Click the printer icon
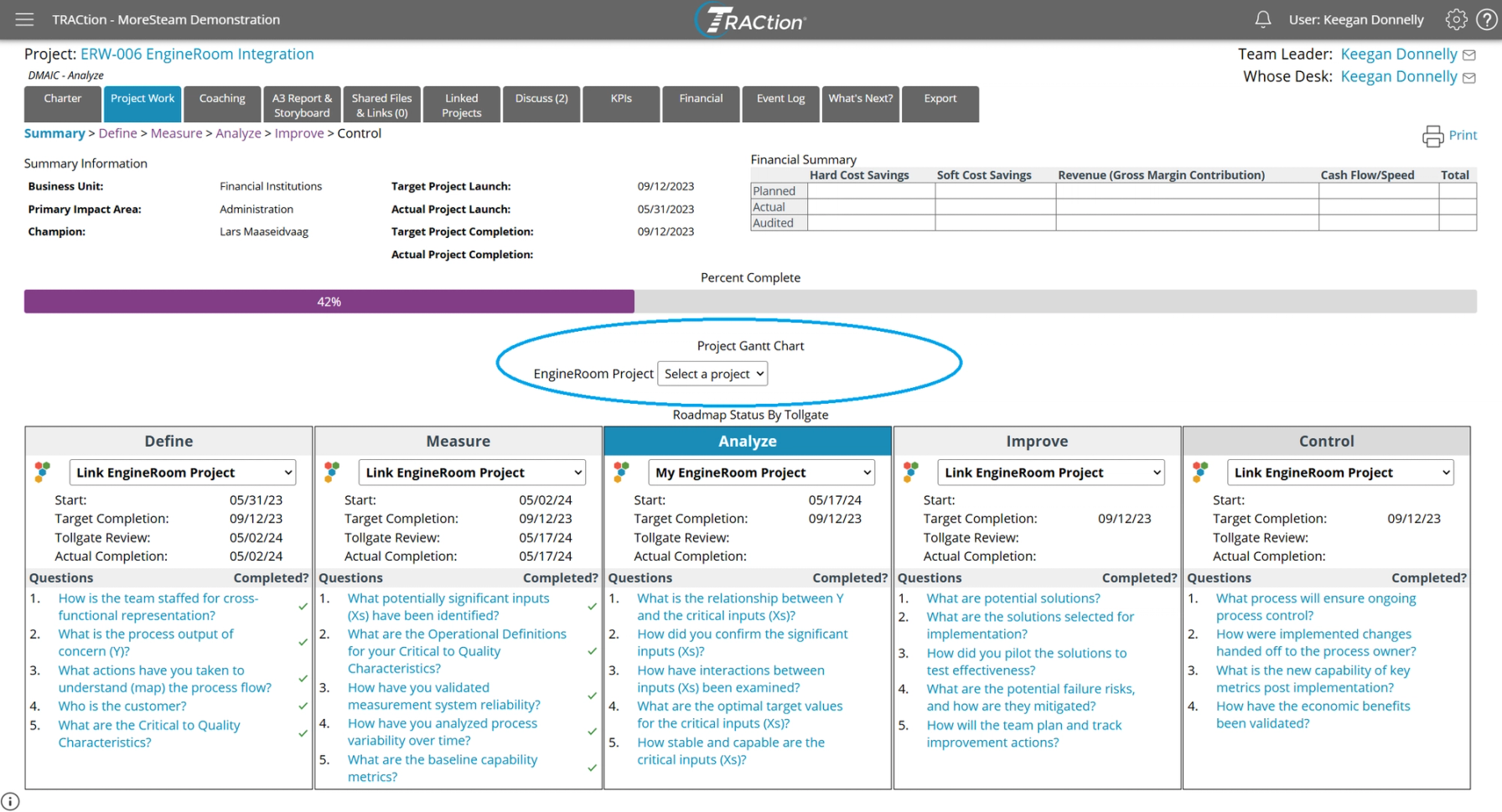Viewport: 1502px width, 812px height. click(1432, 136)
